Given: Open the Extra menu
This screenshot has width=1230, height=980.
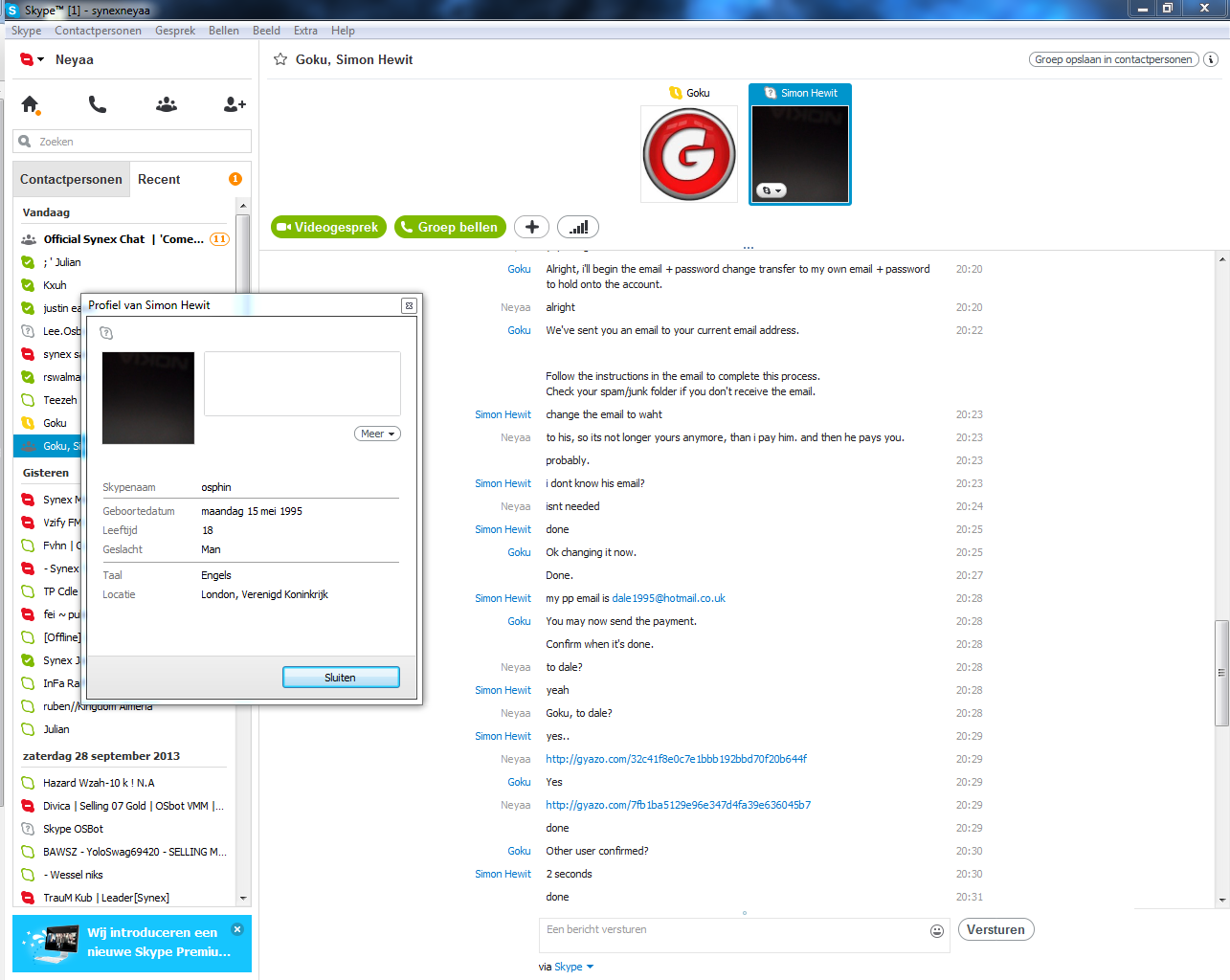Looking at the screenshot, I should (x=305, y=31).
